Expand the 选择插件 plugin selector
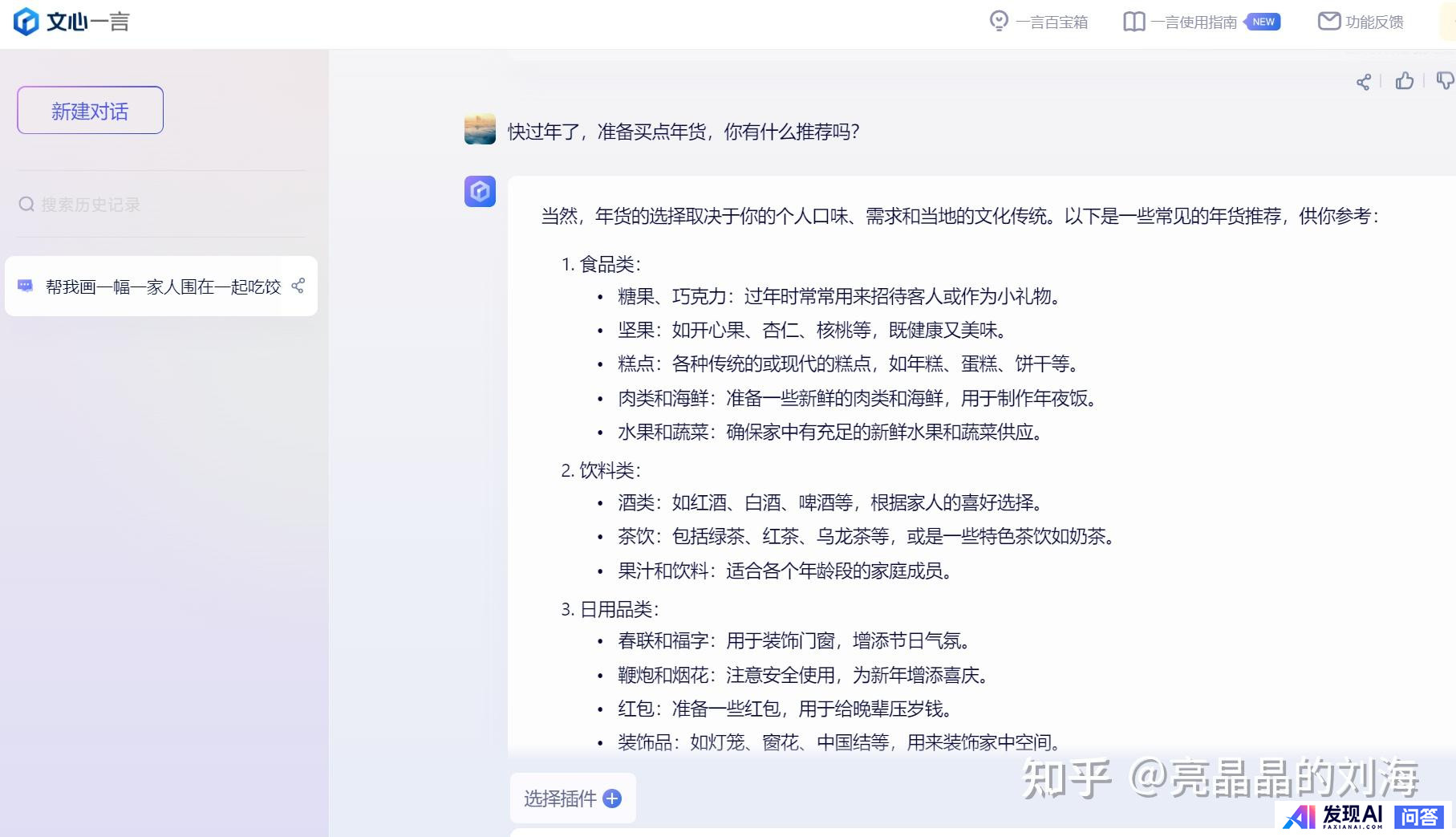 560,798
